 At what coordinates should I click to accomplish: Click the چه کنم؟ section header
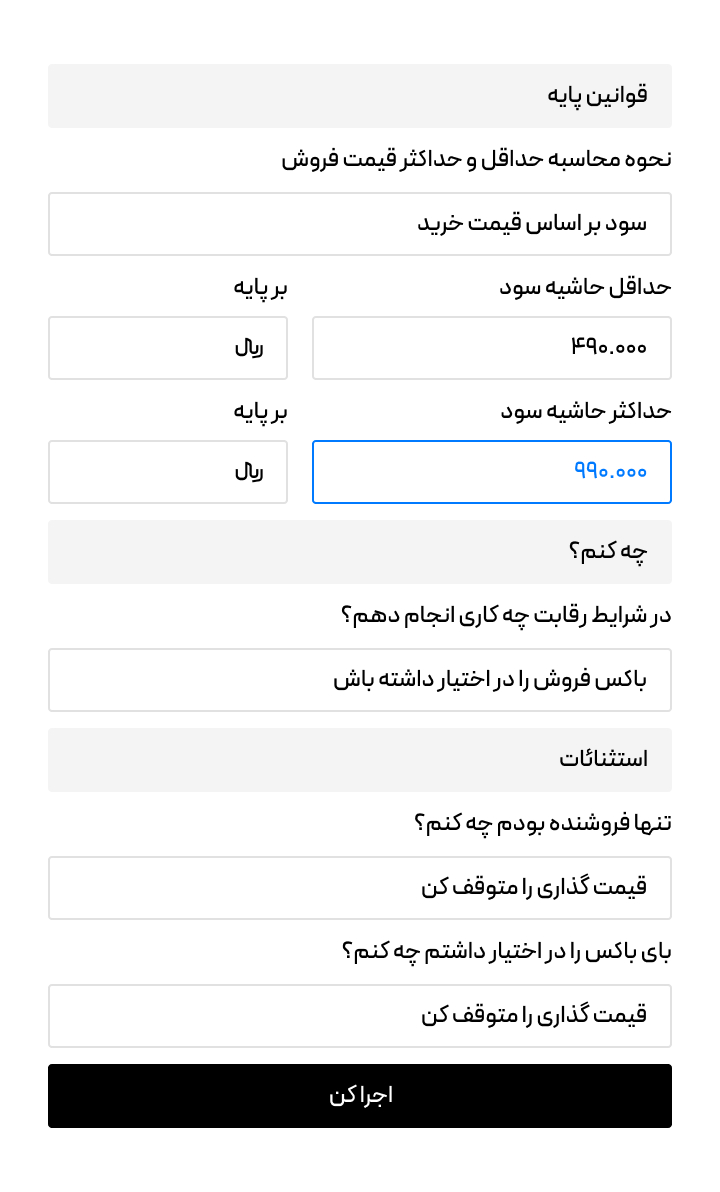coord(360,552)
